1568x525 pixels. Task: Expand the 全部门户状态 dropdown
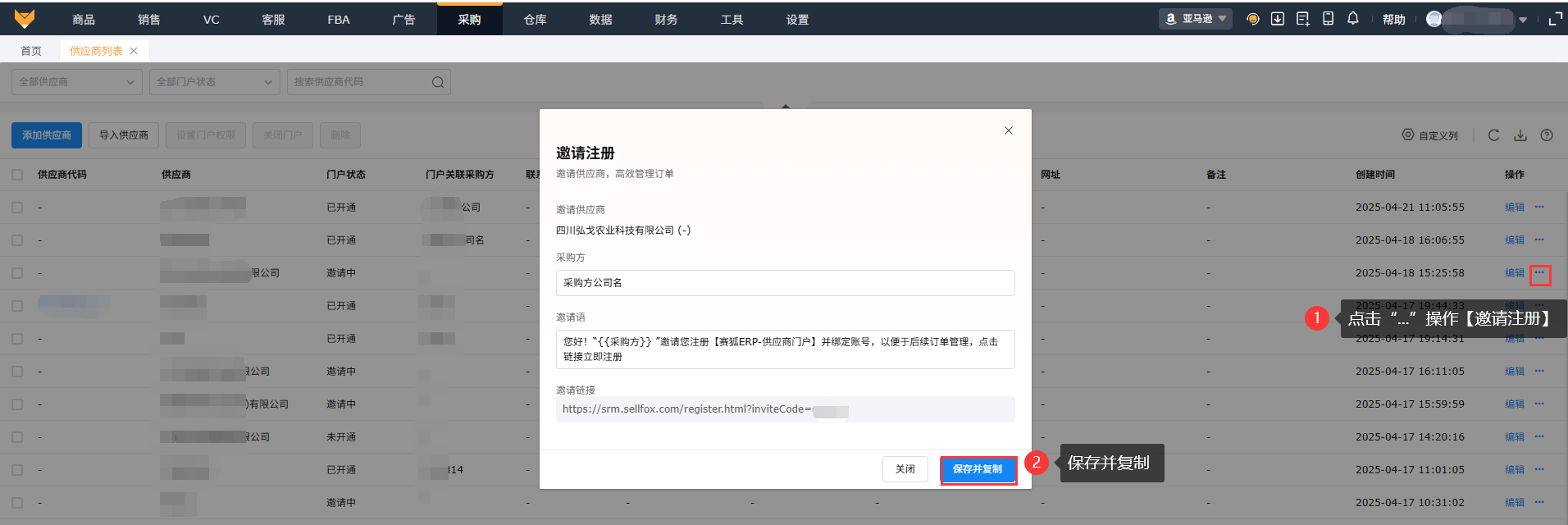click(214, 82)
